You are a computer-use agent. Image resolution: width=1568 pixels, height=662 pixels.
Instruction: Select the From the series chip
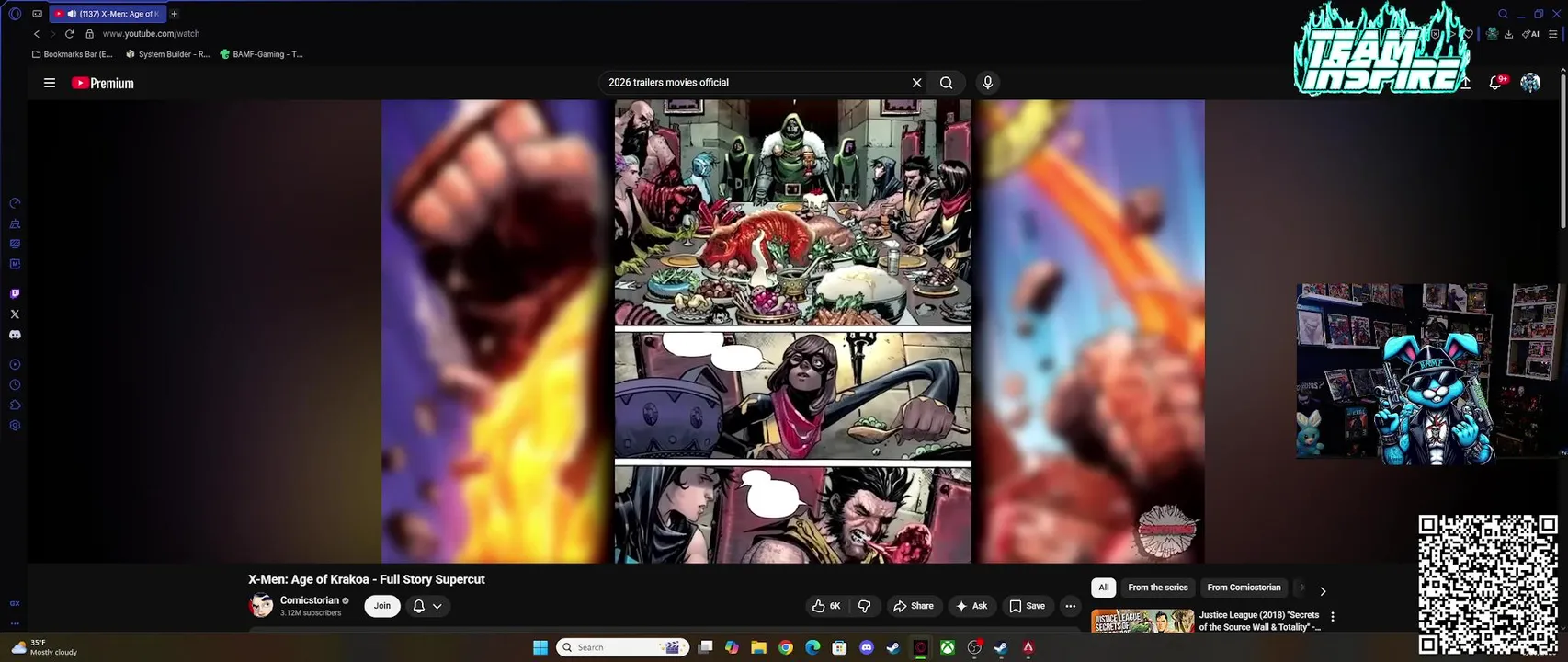pos(1158,588)
